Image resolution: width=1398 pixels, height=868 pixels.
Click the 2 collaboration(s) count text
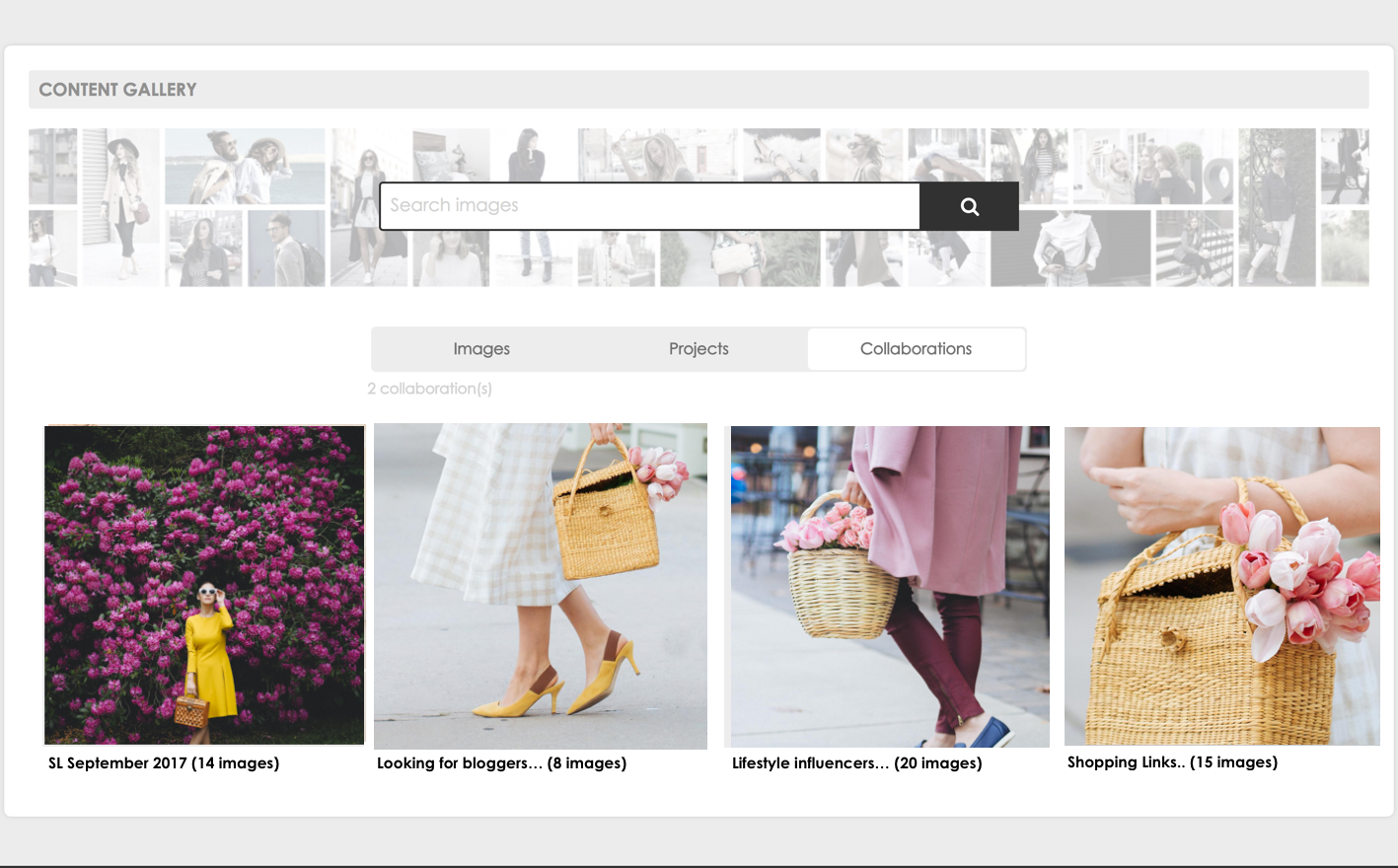tap(429, 389)
